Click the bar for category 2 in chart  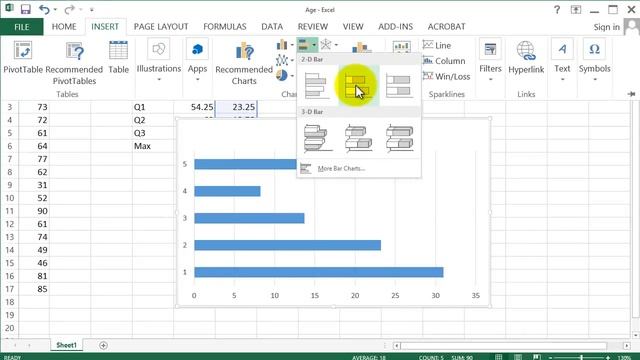288,245
